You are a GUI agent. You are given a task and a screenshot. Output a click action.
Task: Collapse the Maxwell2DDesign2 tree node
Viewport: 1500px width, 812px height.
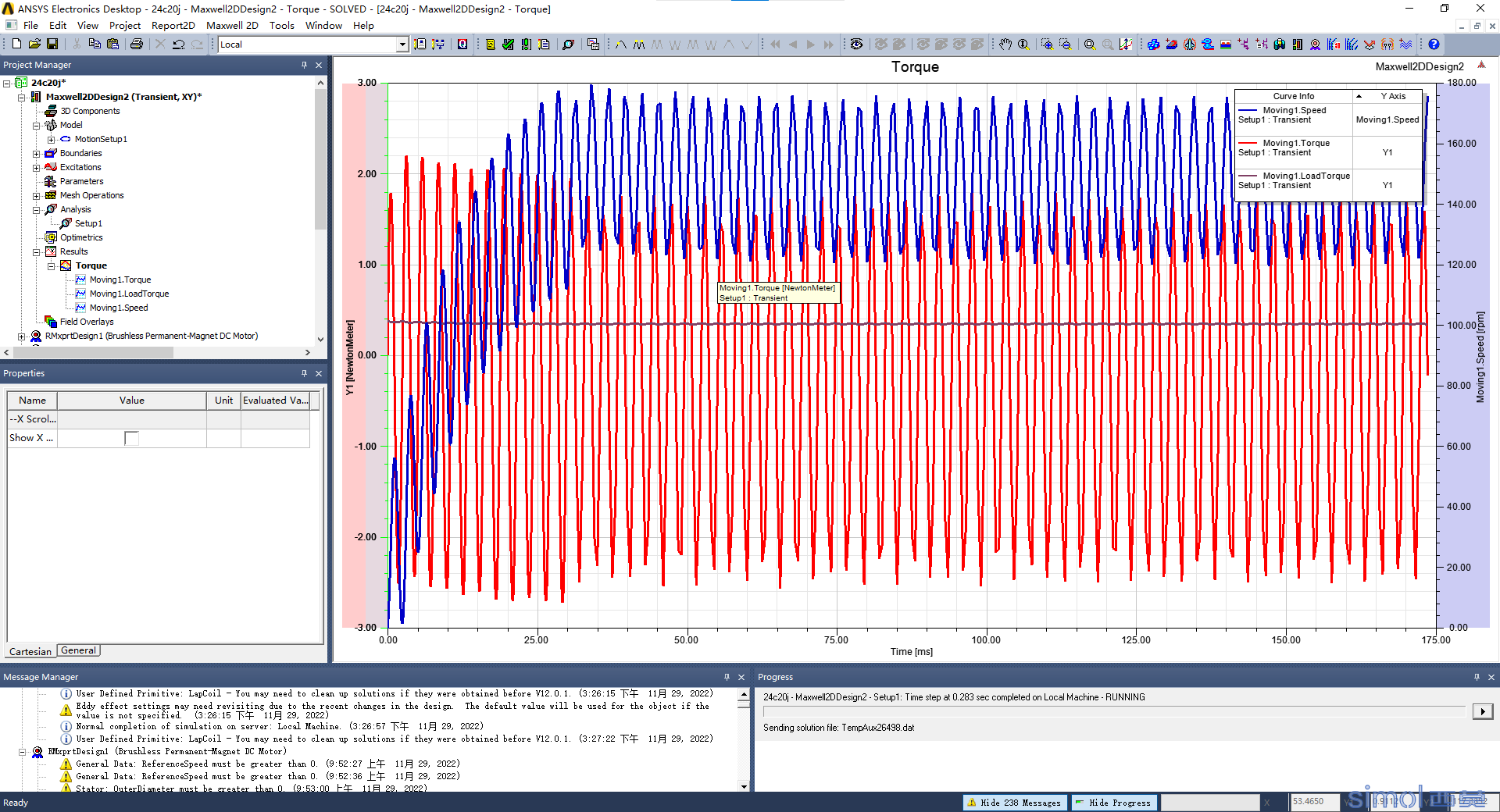click(x=22, y=97)
